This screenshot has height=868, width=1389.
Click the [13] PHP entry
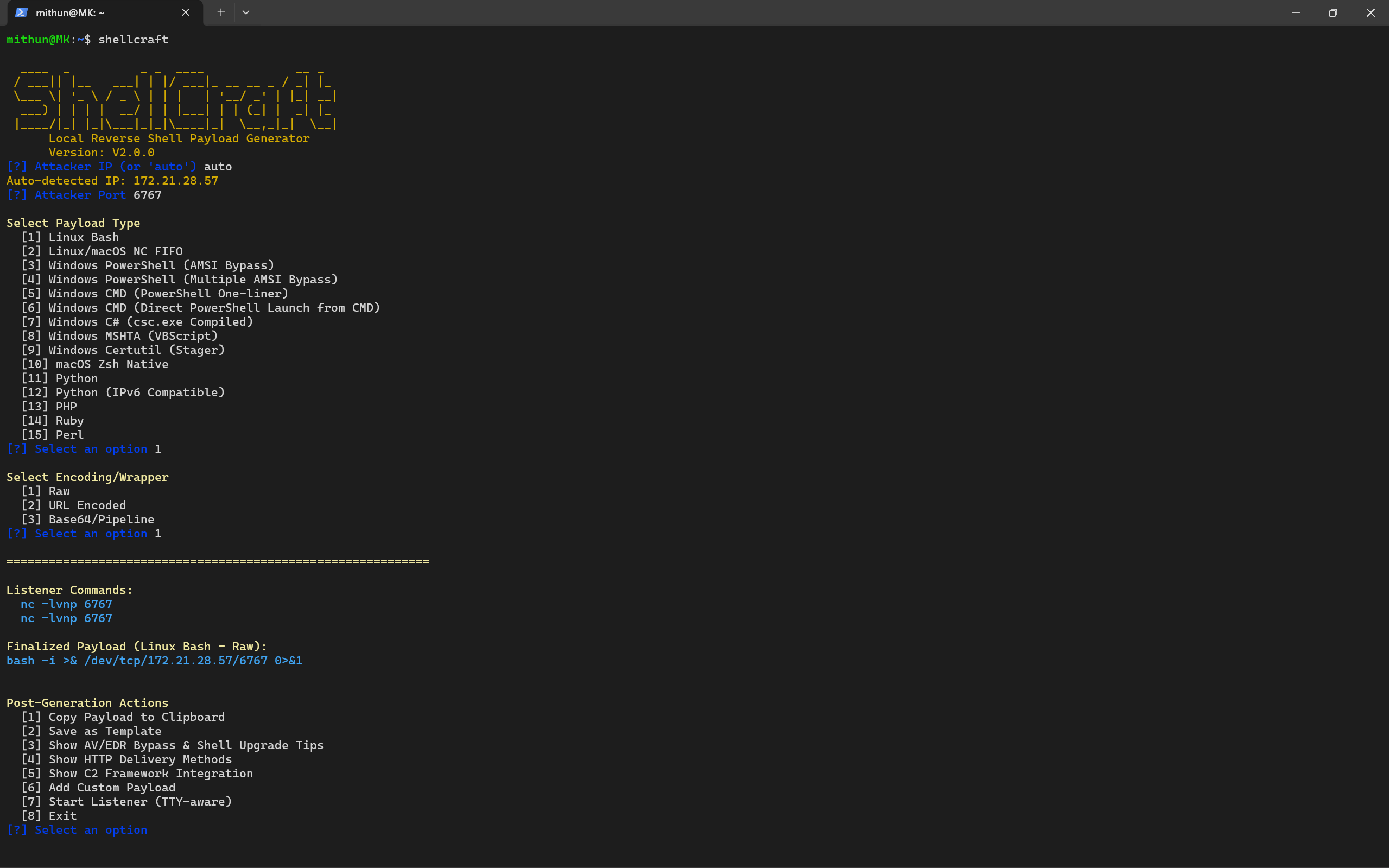[49, 407]
